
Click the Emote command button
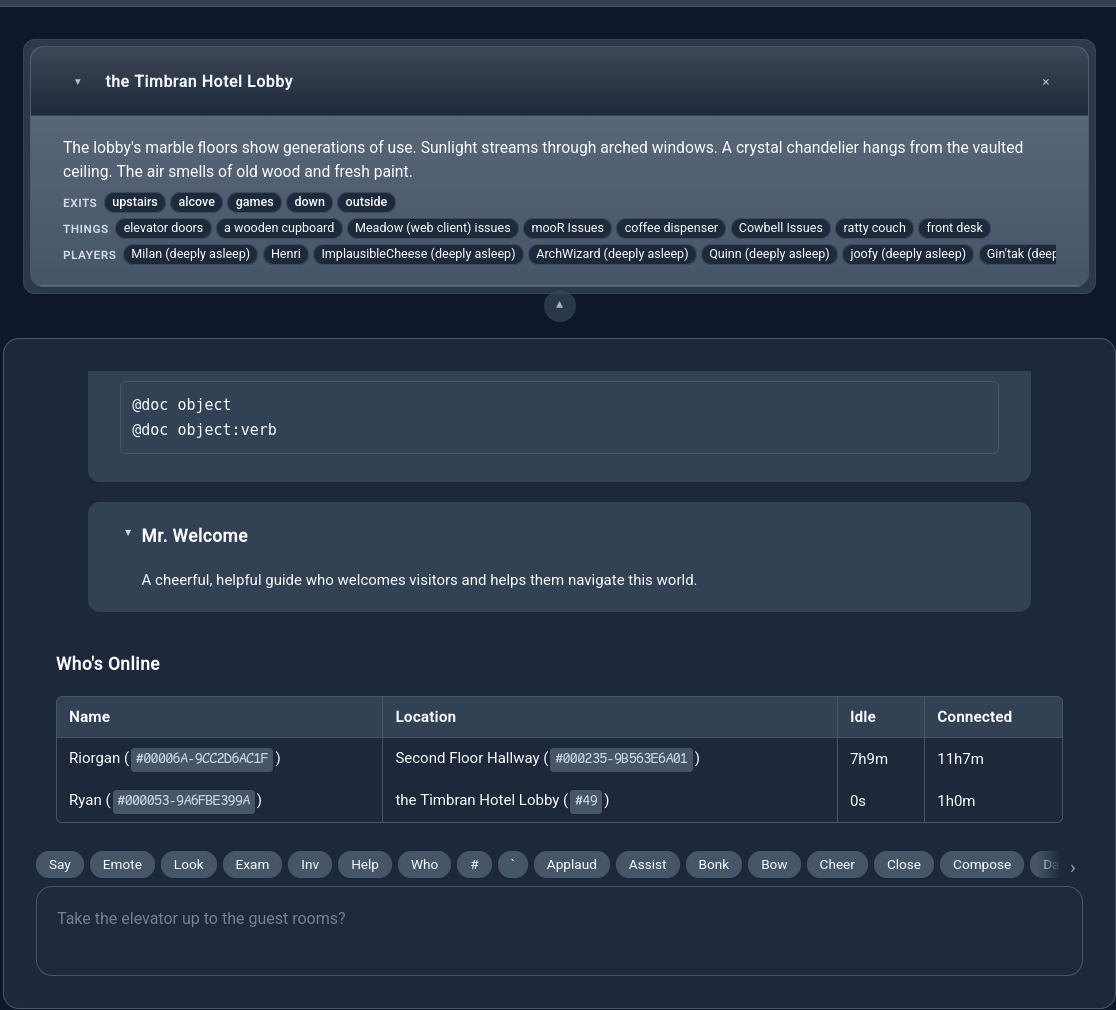pyautogui.click(x=122, y=864)
